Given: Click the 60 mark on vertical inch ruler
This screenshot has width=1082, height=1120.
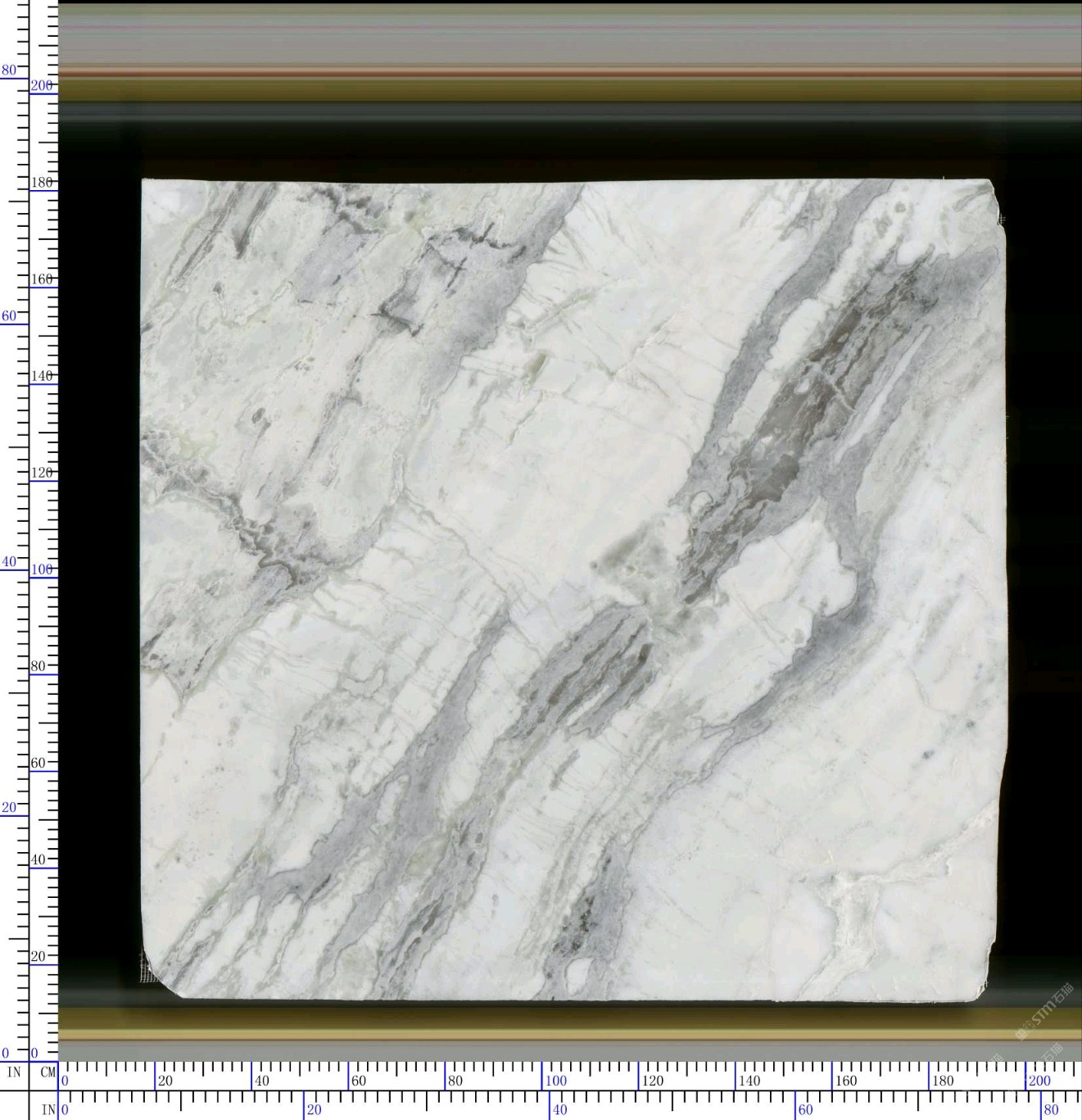Looking at the screenshot, I should pyautogui.click(x=9, y=316).
